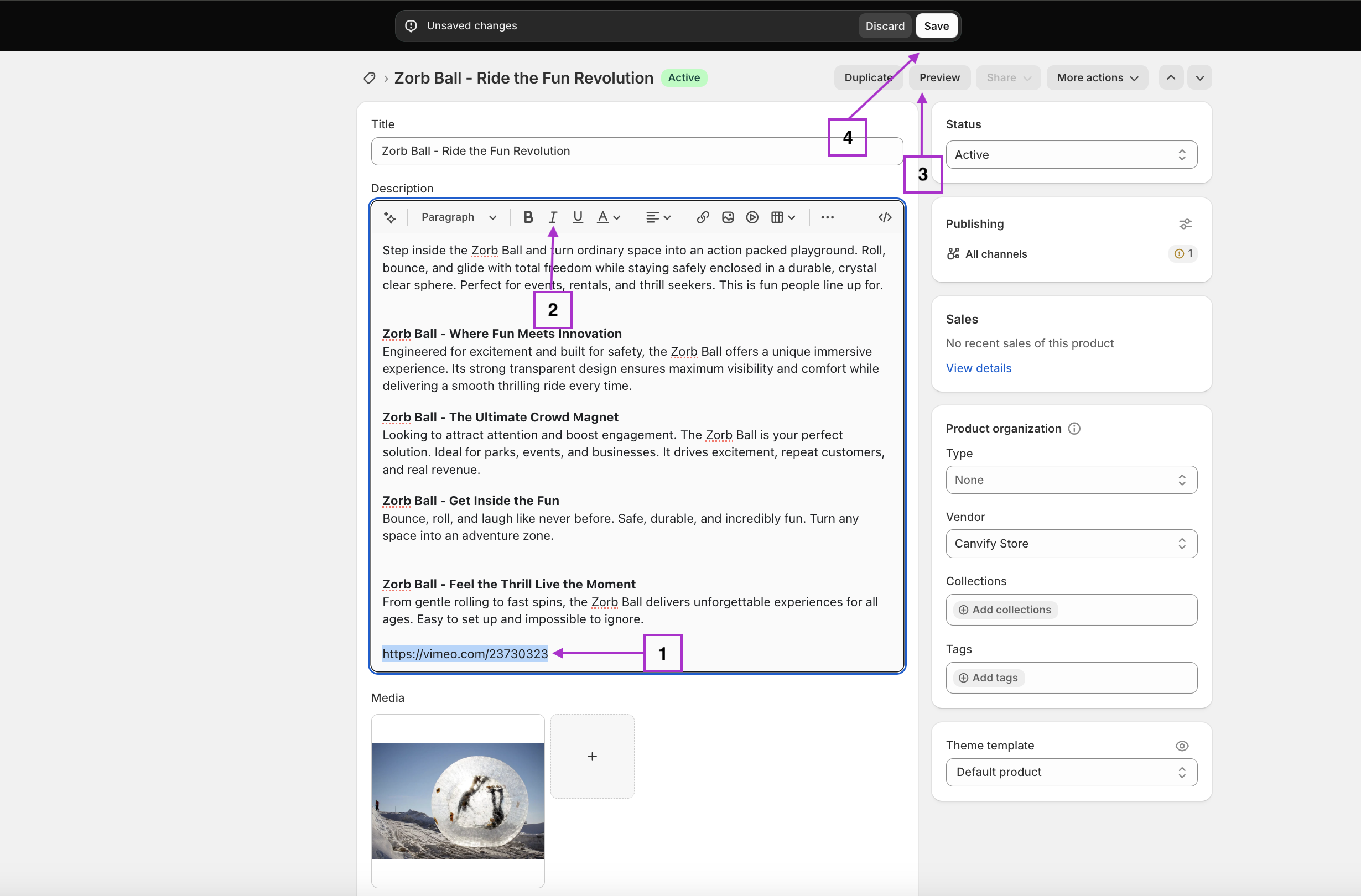This screenshot has width=1361, height=896.
Task: Preview theme template eye icon
Action: (1182, 746)
